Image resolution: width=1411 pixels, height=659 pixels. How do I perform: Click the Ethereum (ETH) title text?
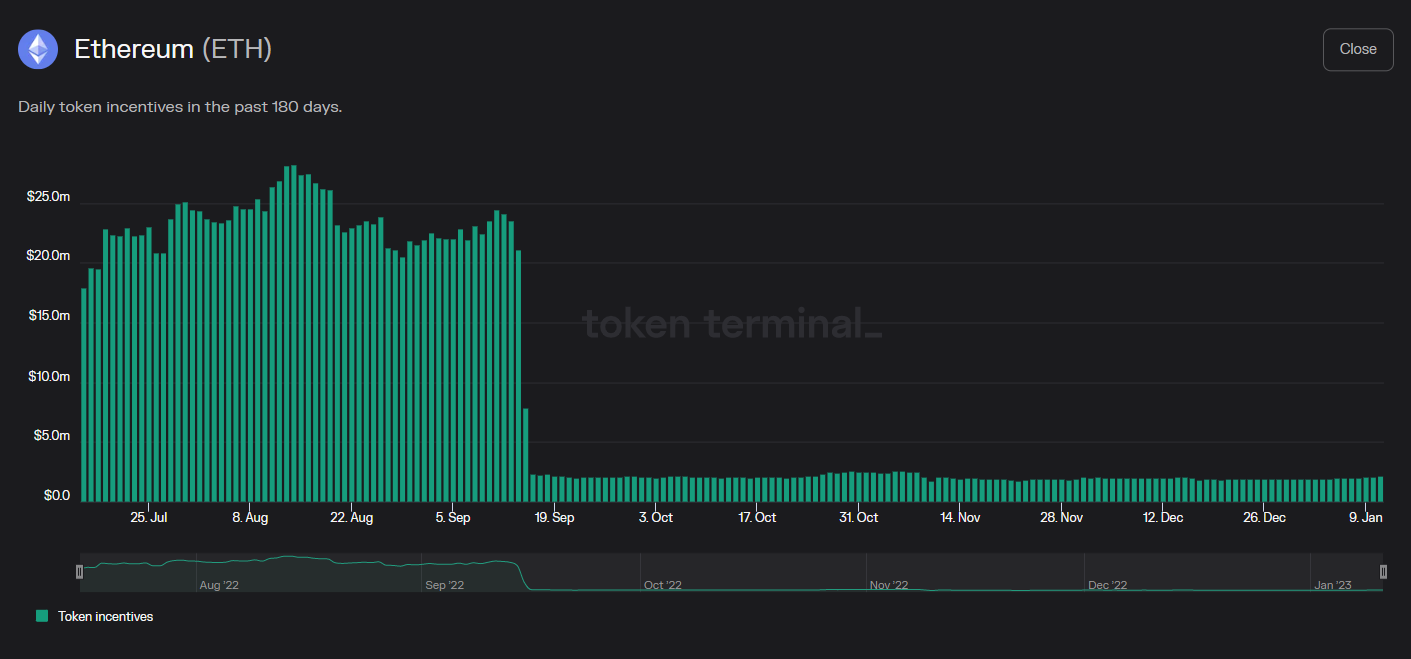pos(173,49)
